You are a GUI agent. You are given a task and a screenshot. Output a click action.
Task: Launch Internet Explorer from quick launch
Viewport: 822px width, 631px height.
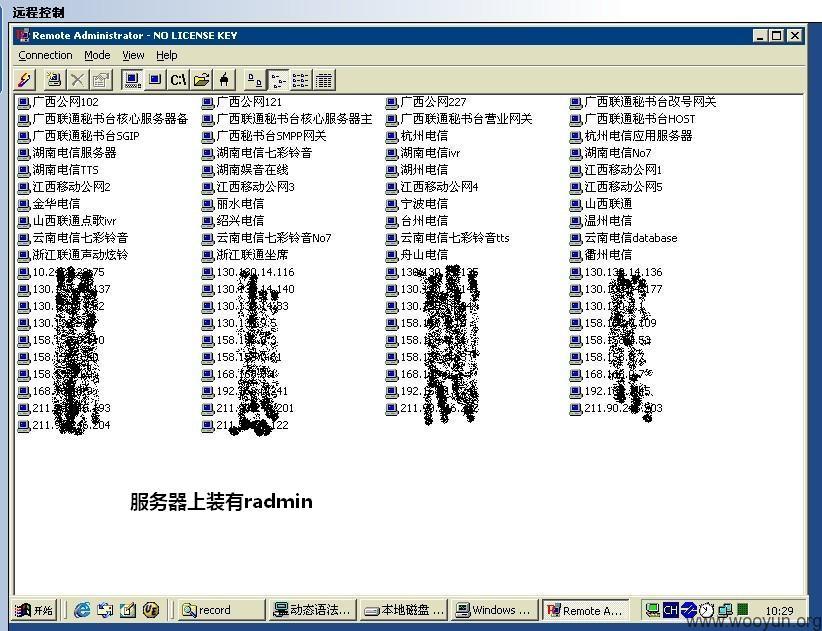82,610
